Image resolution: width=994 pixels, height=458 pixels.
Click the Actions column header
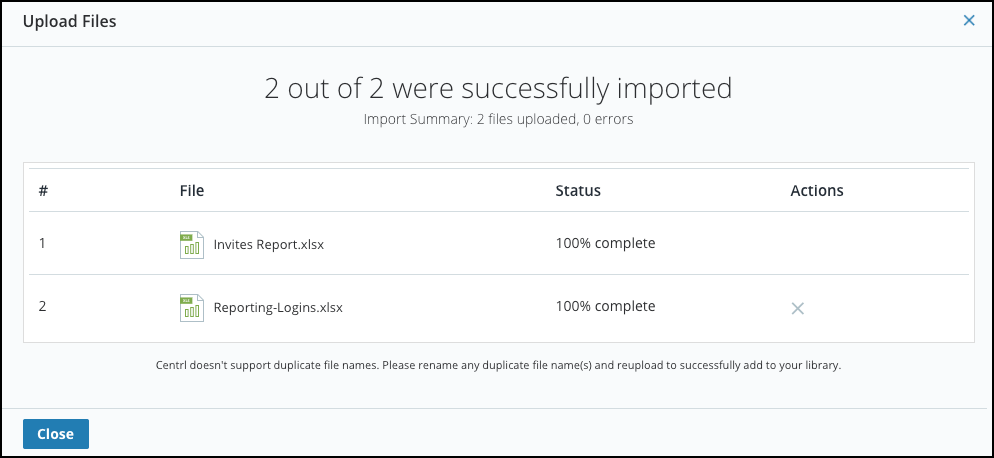pos(817,190)
